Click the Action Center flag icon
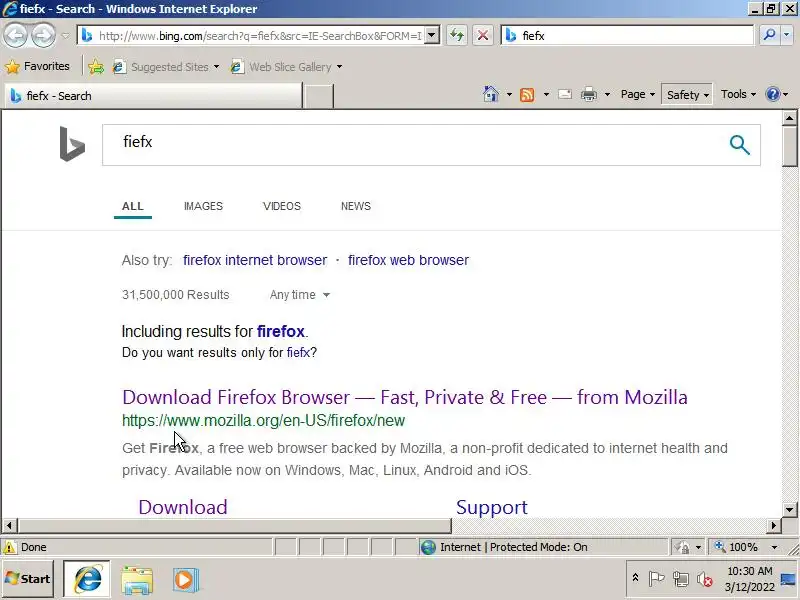The image size is (800, 600). point(656,579)
